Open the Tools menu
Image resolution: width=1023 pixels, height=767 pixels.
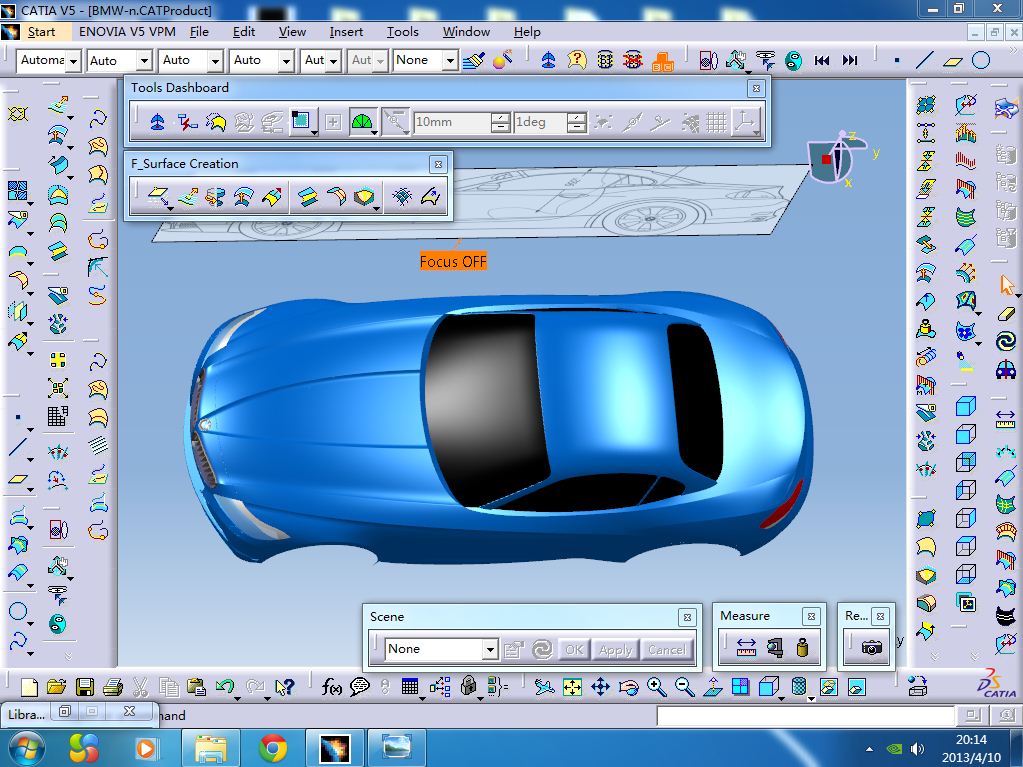(403, 32)
